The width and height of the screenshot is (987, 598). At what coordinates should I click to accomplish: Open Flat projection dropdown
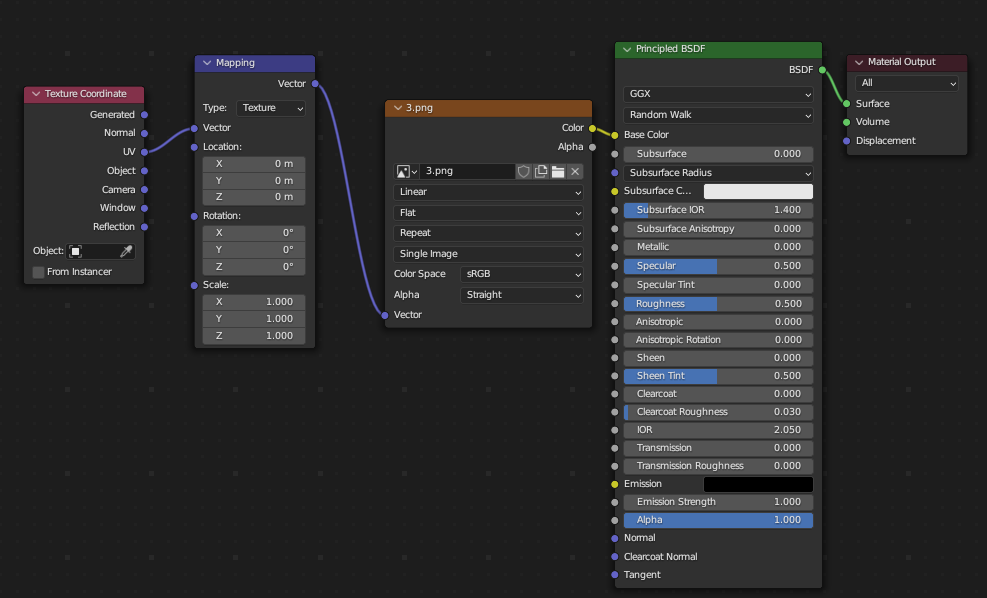click(488, 213)
